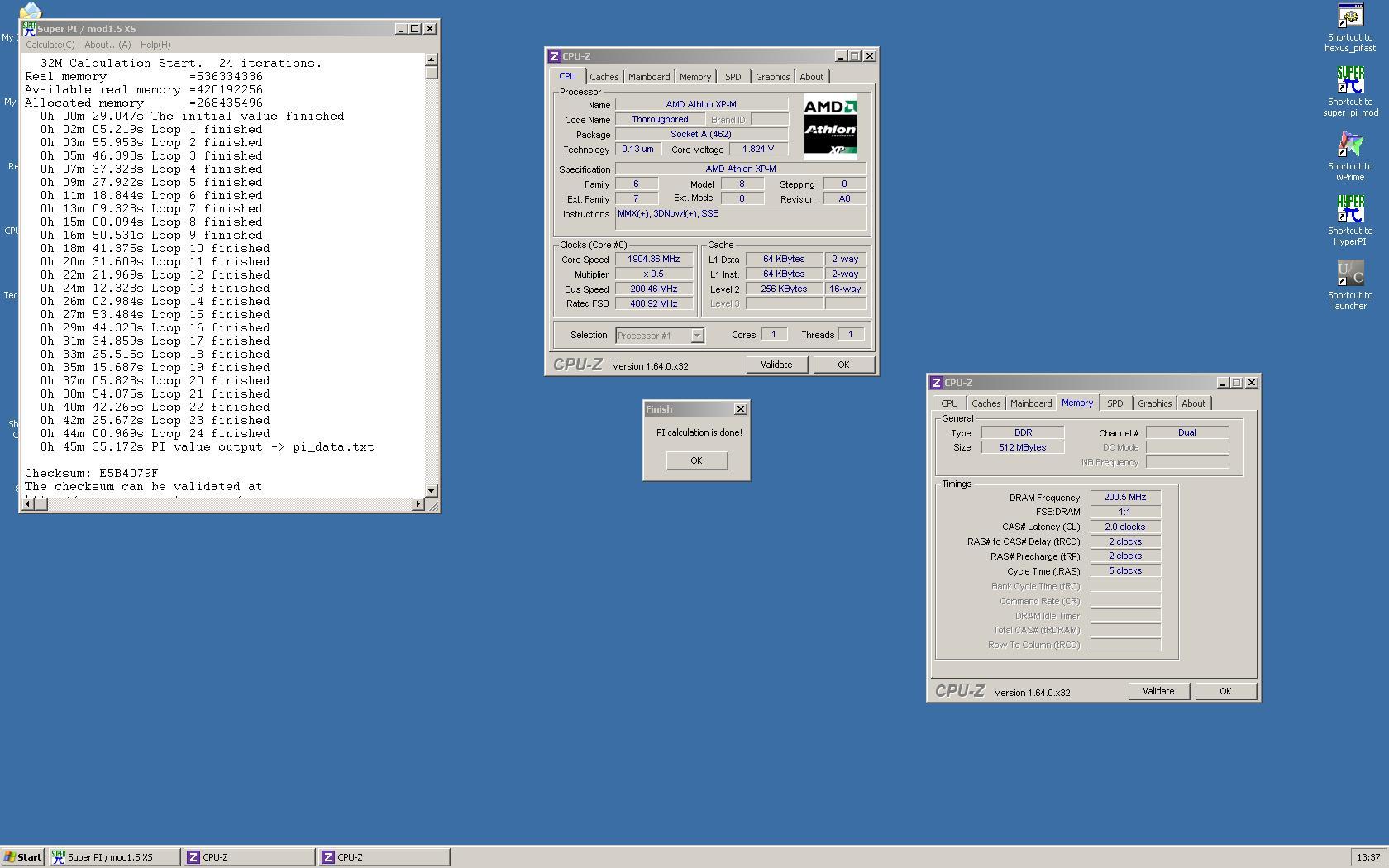Switch to CPU tab in CPU-Z Memory window
Image resolution: width=1389 pixels, height=868 pixels.
(x=949, y=403)
